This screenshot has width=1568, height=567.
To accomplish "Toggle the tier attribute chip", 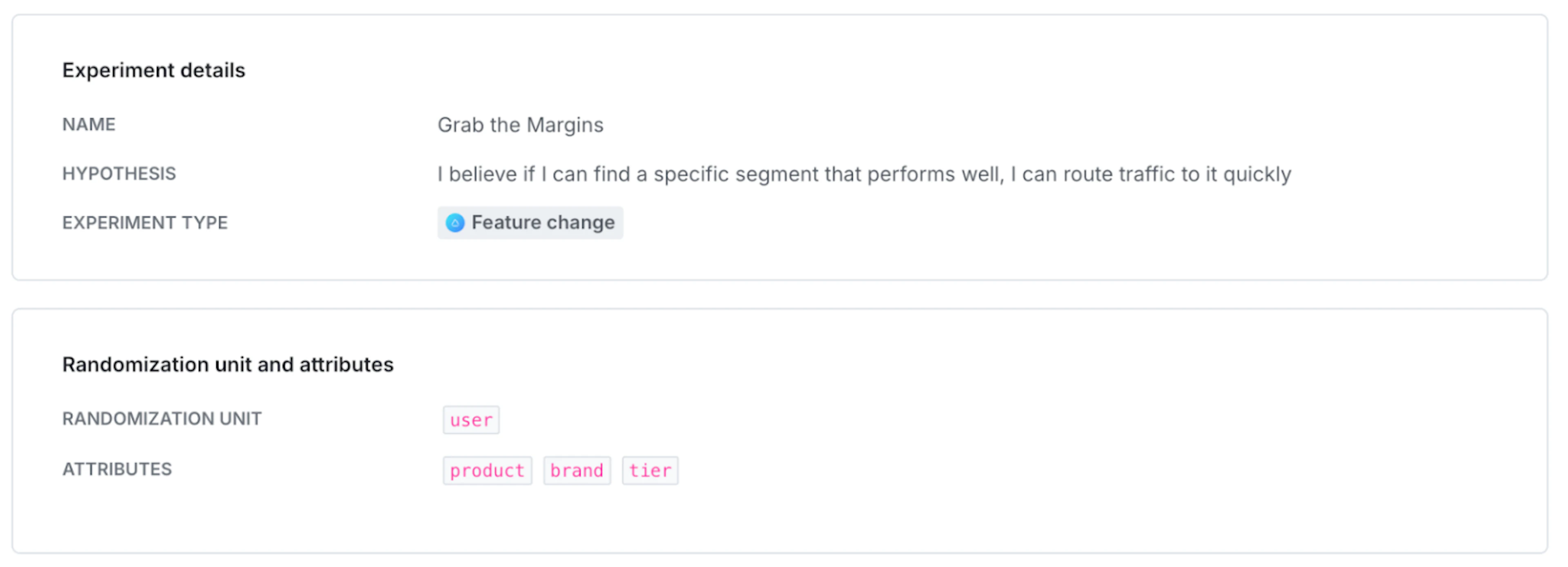I will point(650,470).
